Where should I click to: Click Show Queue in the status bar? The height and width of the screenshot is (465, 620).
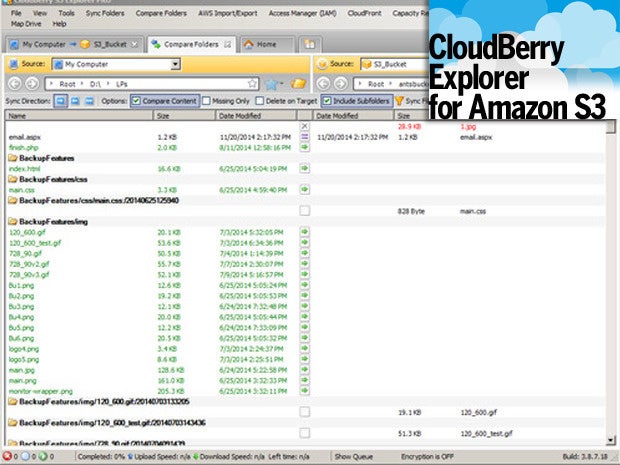(x=353, y=456)
